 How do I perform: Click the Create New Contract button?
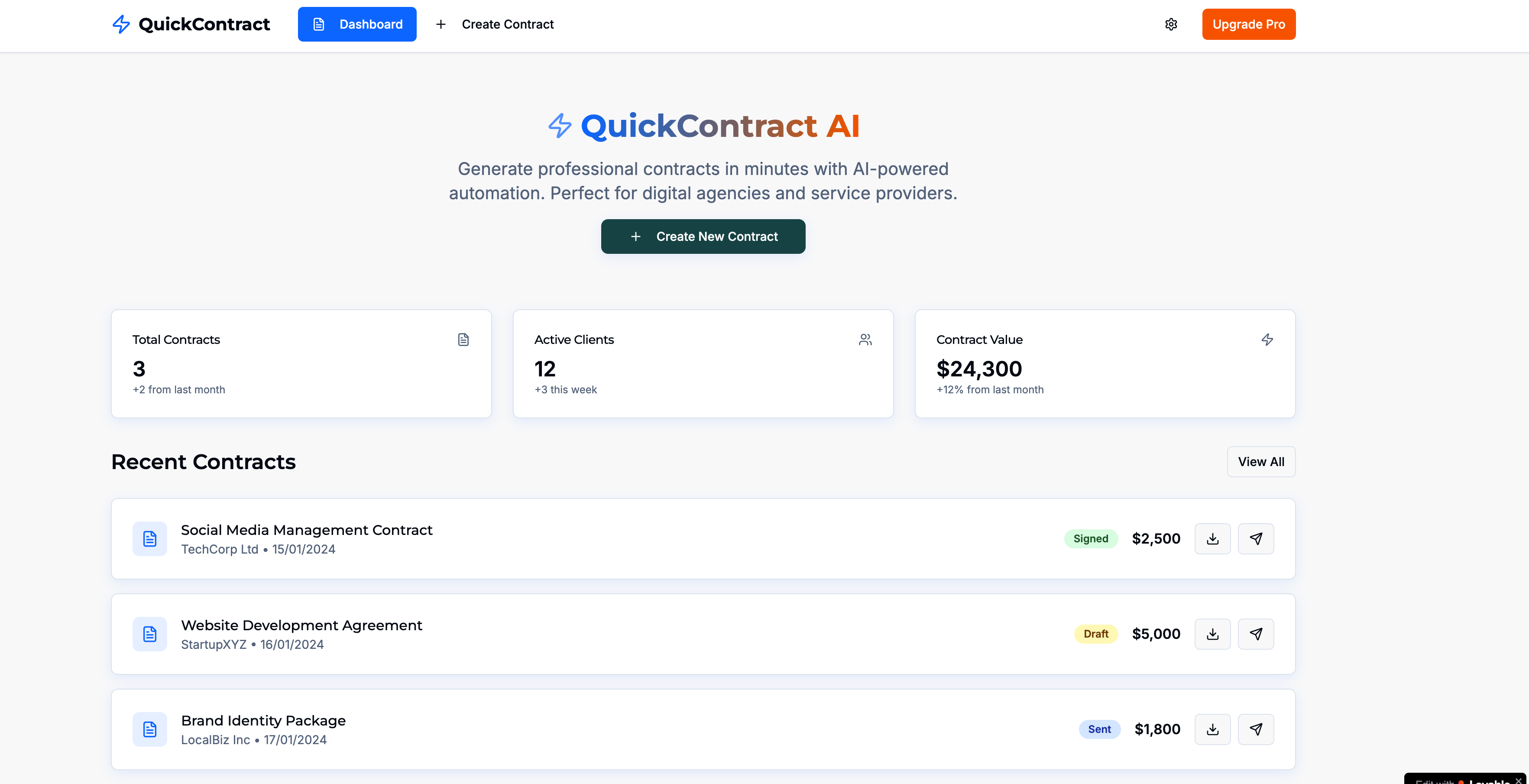[x=703, y=236]
